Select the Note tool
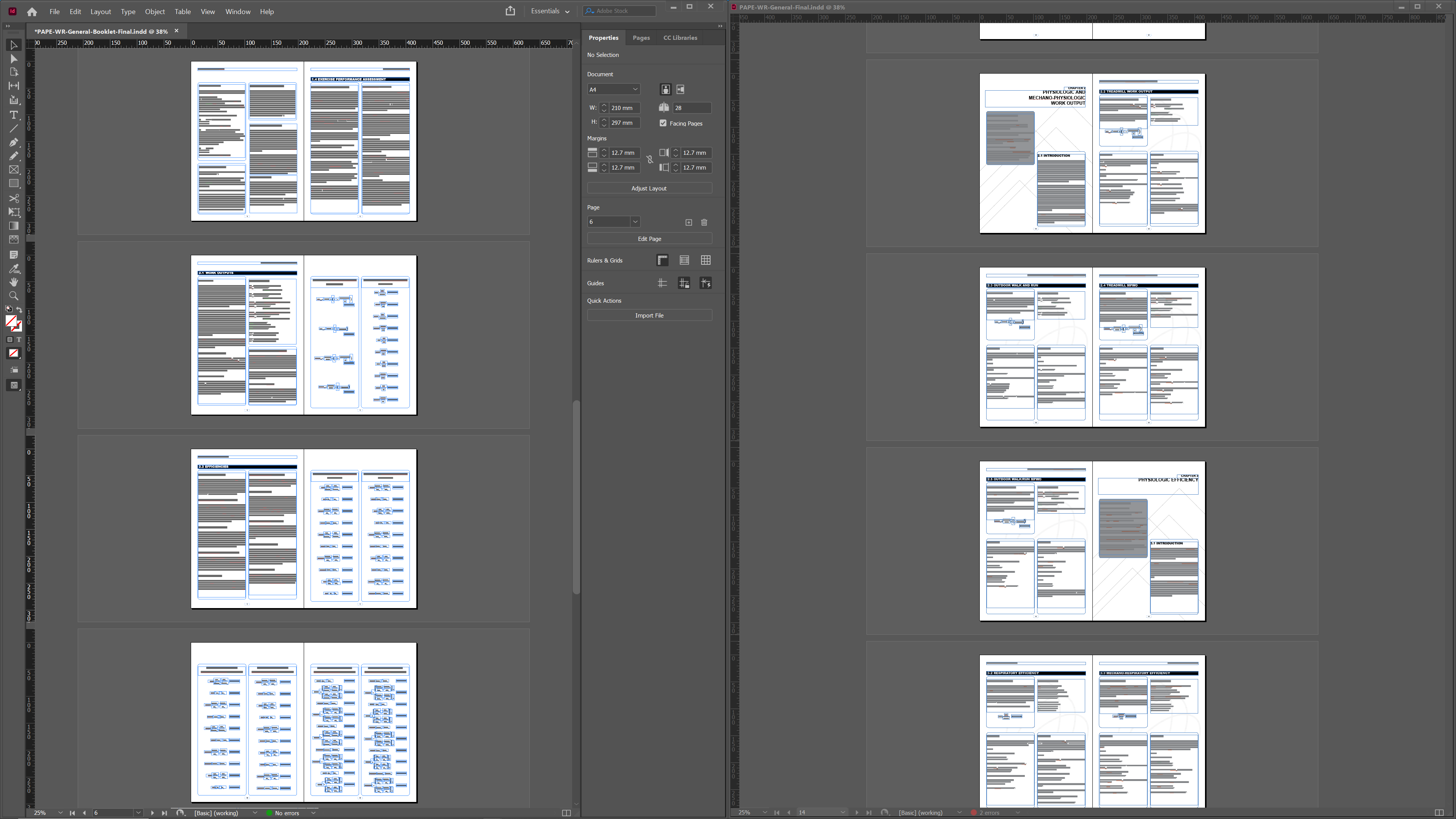The width and height of the screenshot is (1456, 819). tap(14, 255)
